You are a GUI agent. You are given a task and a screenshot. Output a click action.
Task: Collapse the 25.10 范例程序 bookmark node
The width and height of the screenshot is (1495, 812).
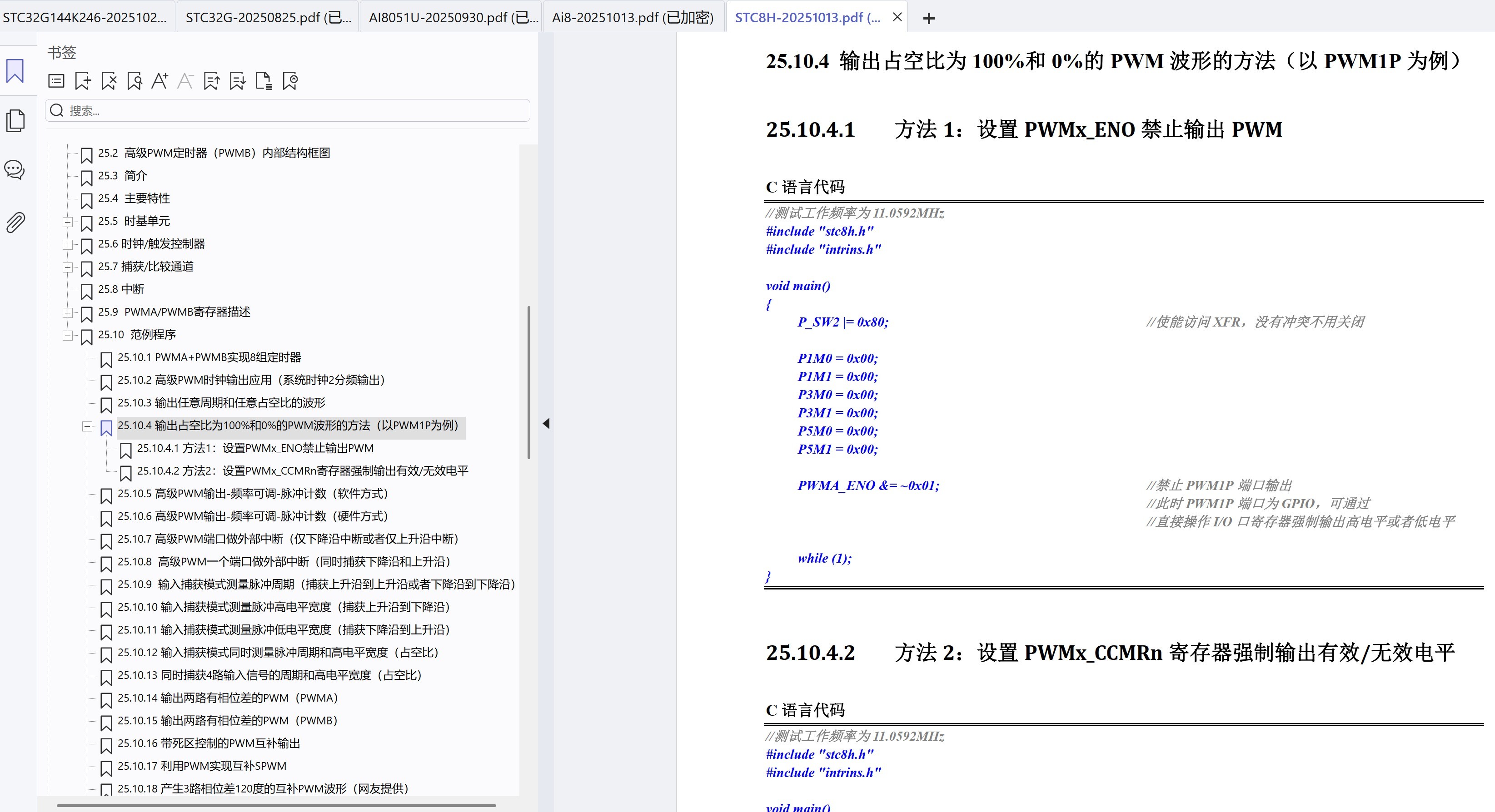[x=68, y=337]
